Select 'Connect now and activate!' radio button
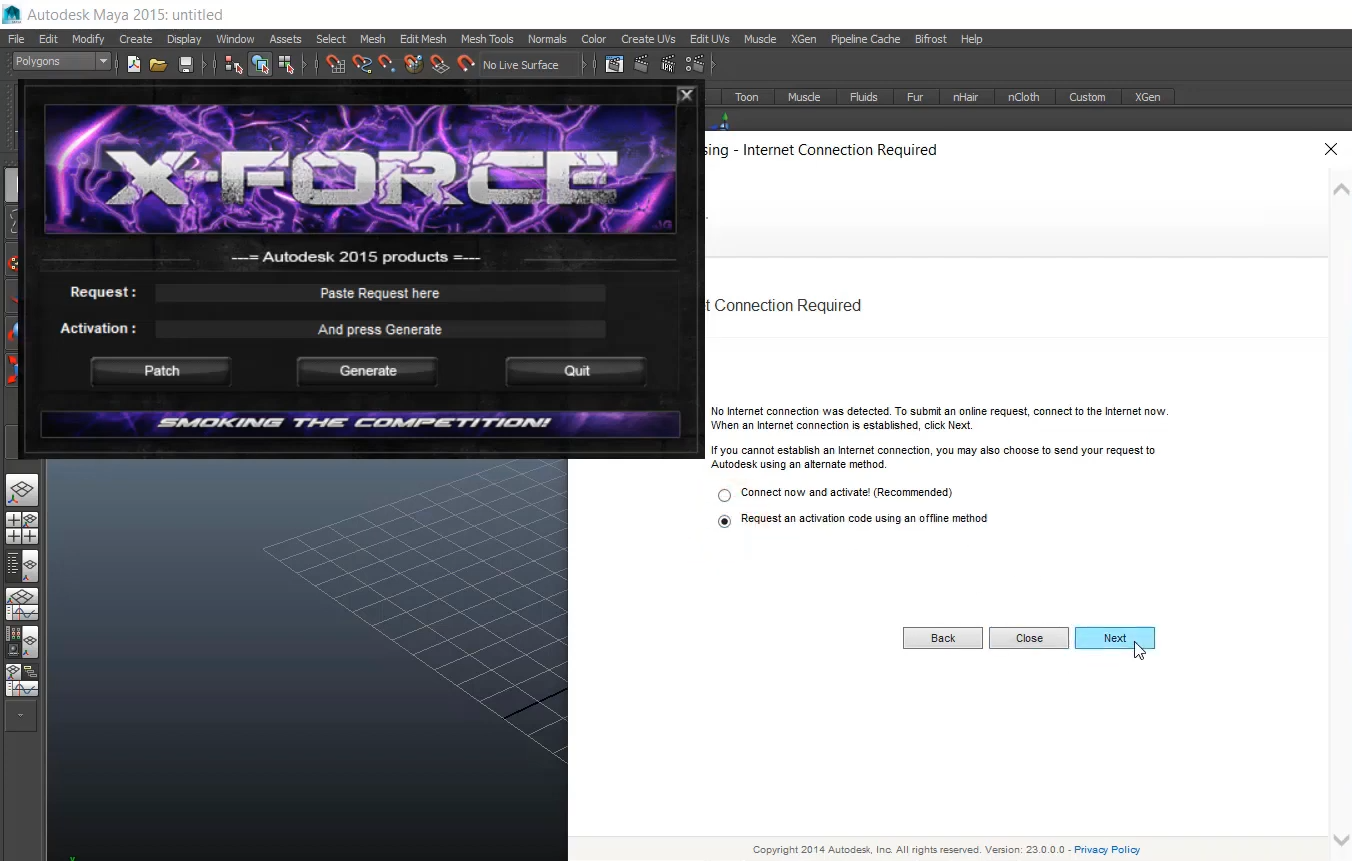Screen dimensions: 1352x861 pyautogui.click(x=725, y=495)
